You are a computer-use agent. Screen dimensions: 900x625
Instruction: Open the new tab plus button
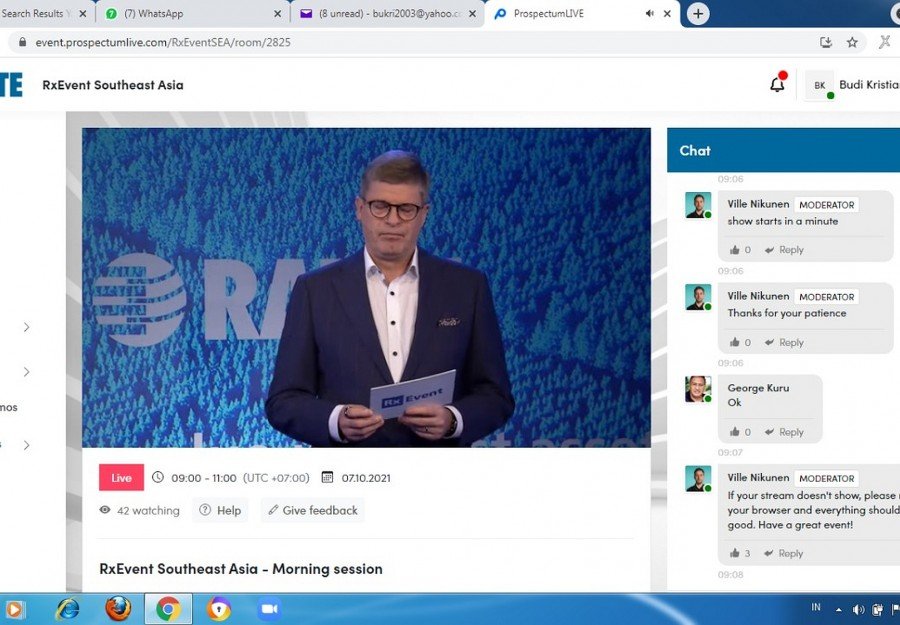(x=698, y=13)
